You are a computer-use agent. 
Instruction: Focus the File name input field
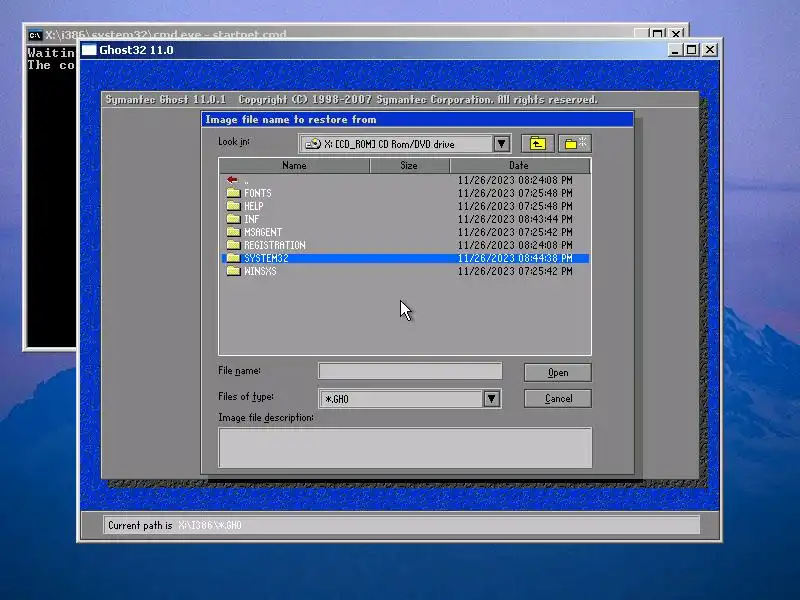(410, 371)
